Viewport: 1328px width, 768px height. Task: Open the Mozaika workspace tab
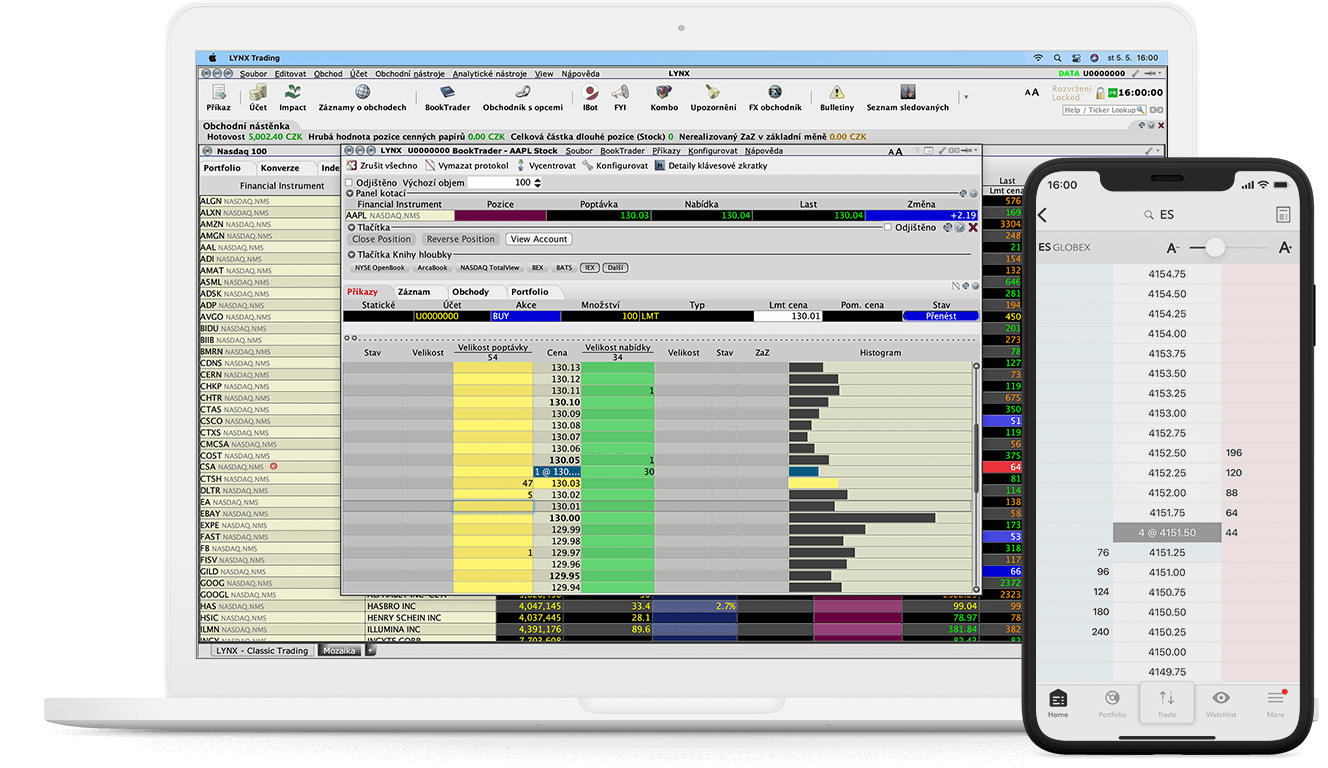(340, 650)
